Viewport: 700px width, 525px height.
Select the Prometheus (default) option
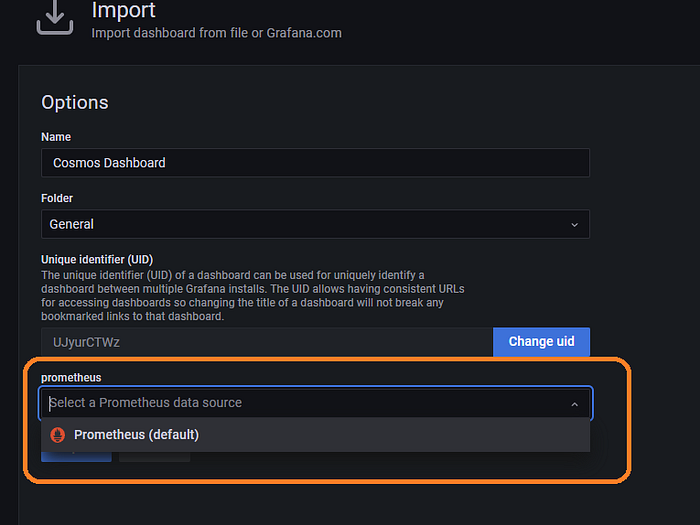point(315,435)
